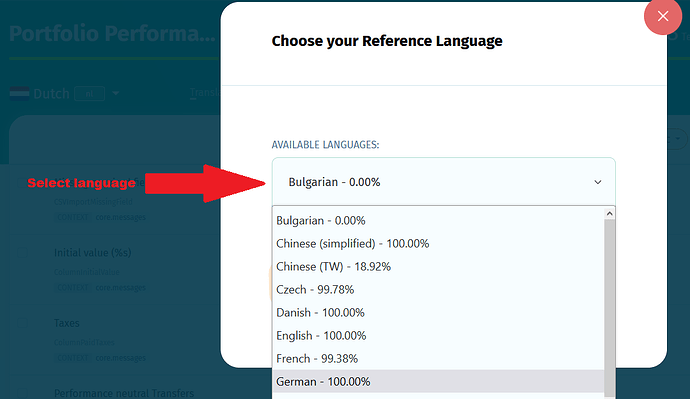This screenshot has height=399, width=690.
Task: Close the Reference Language dialog
Action: pyautogui.click(x=663, y=16)
